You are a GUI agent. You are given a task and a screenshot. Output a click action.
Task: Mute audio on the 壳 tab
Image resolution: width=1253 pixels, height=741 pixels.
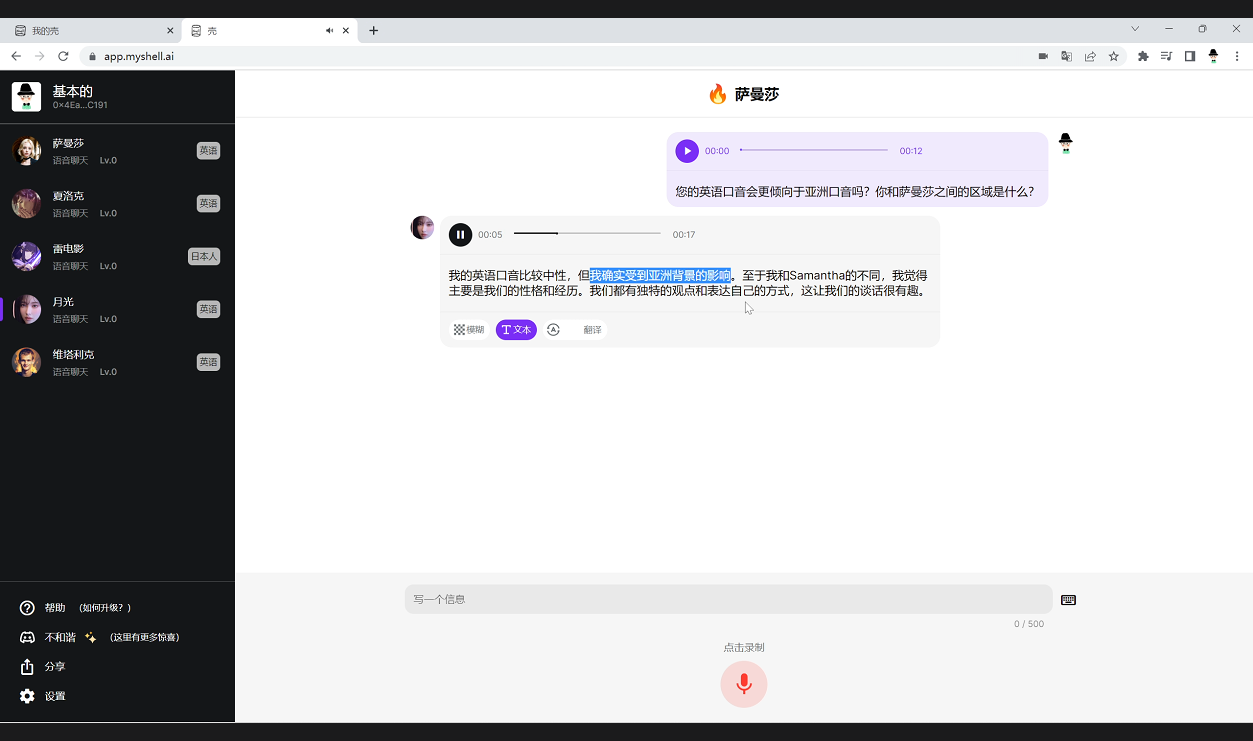pos(329,30)
